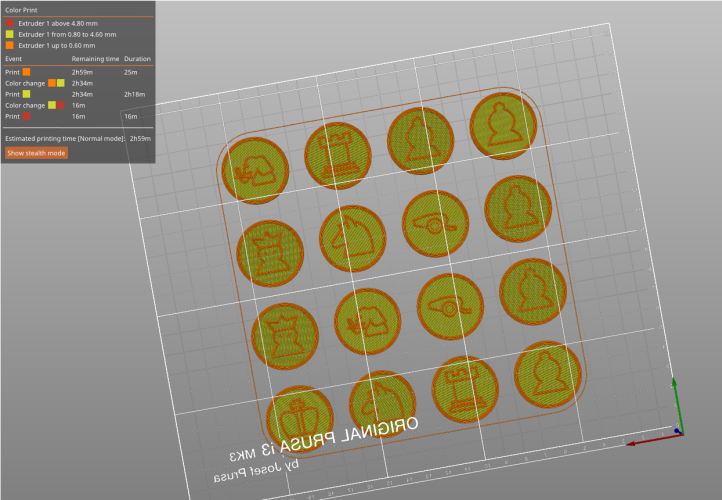Click the yellow swatch in the Color change 2h34m row
The image size is (722, 500).
click(x=61, y=83)
